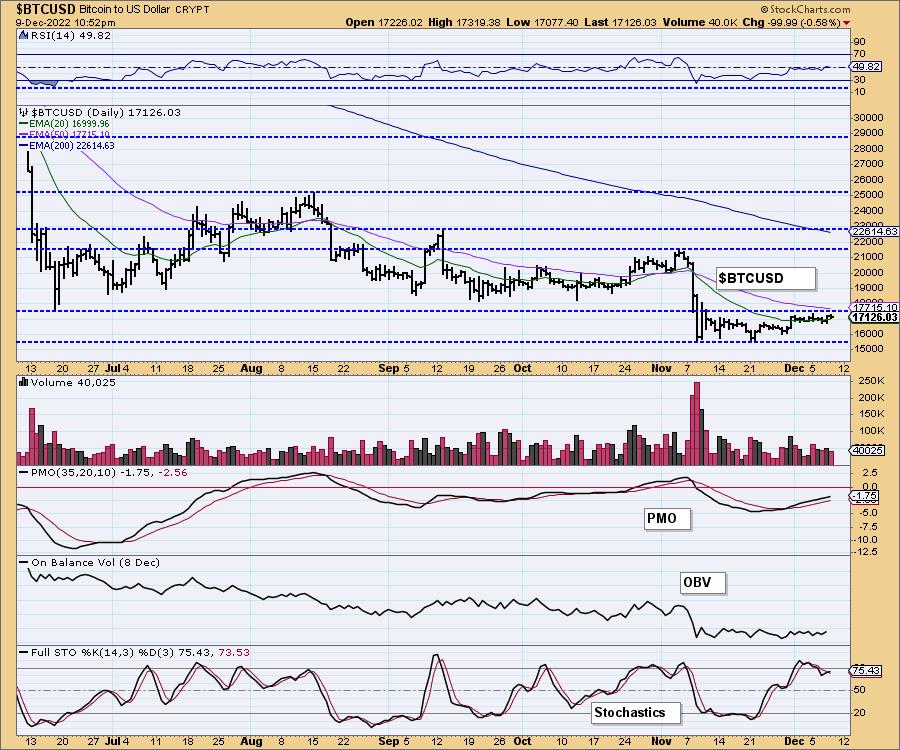Click the -1.75 PMO axis tag
The height and width of the screenshot is (750, 900).
[864, 495]
